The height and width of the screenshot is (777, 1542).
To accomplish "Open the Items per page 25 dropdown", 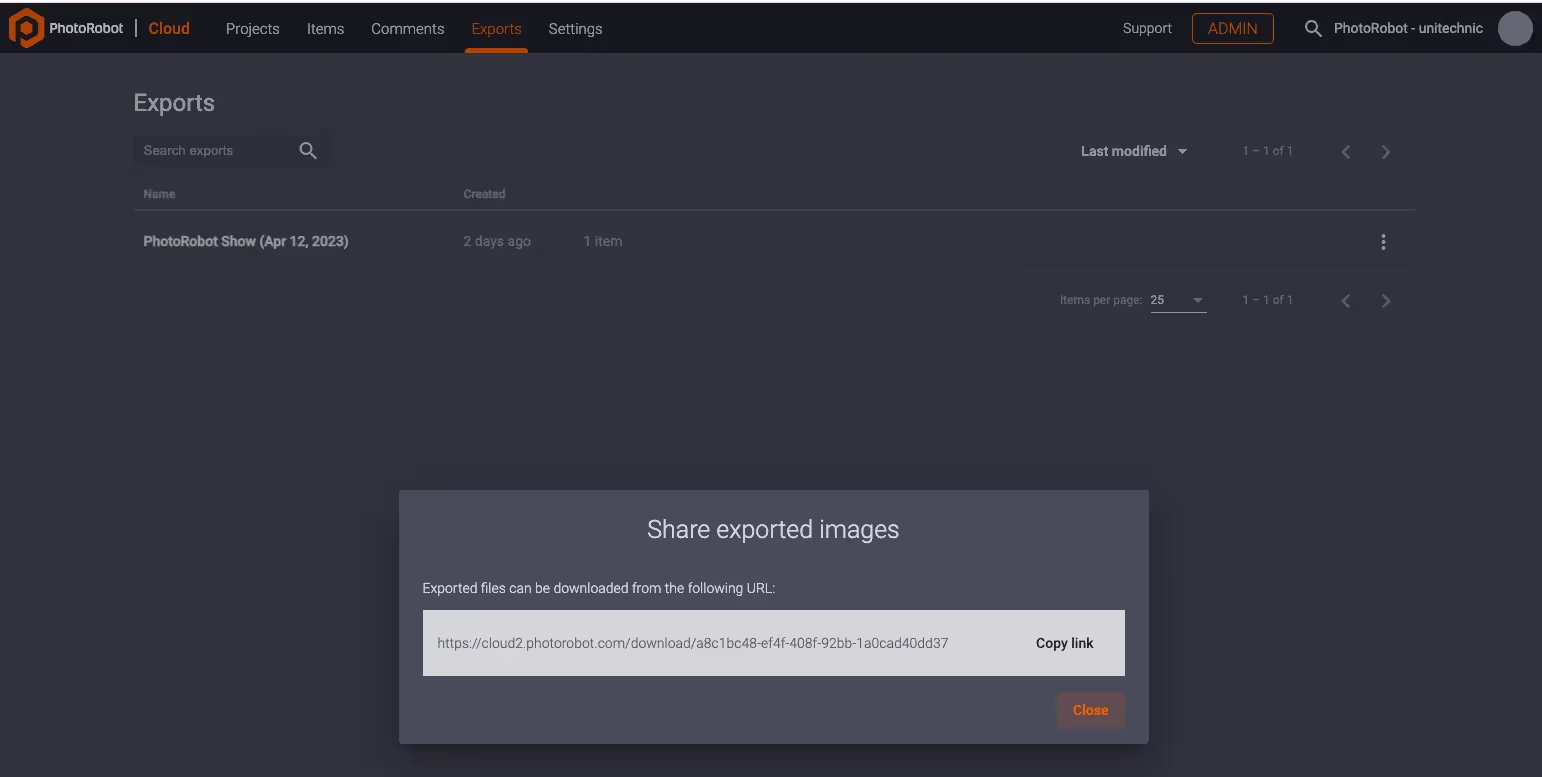I will click(x=1178, y=300).
